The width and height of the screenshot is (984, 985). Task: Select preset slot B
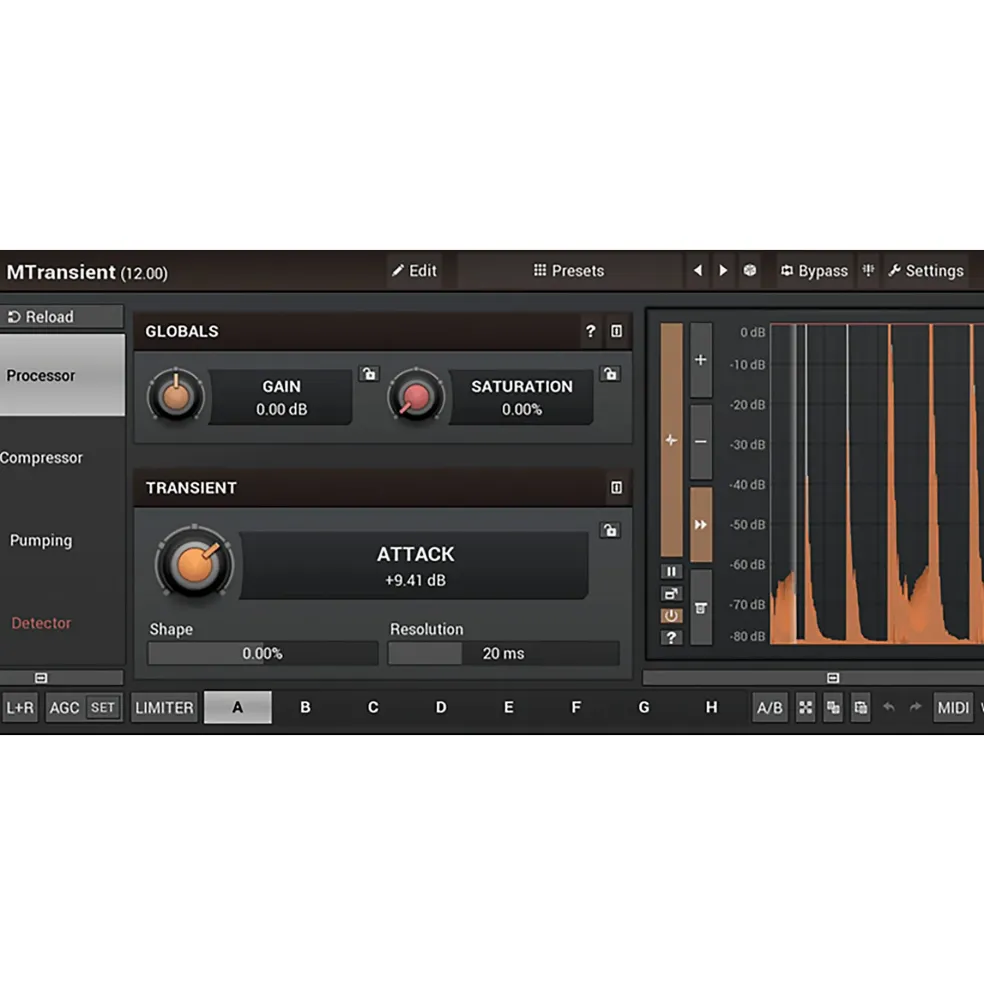(305, 708)
